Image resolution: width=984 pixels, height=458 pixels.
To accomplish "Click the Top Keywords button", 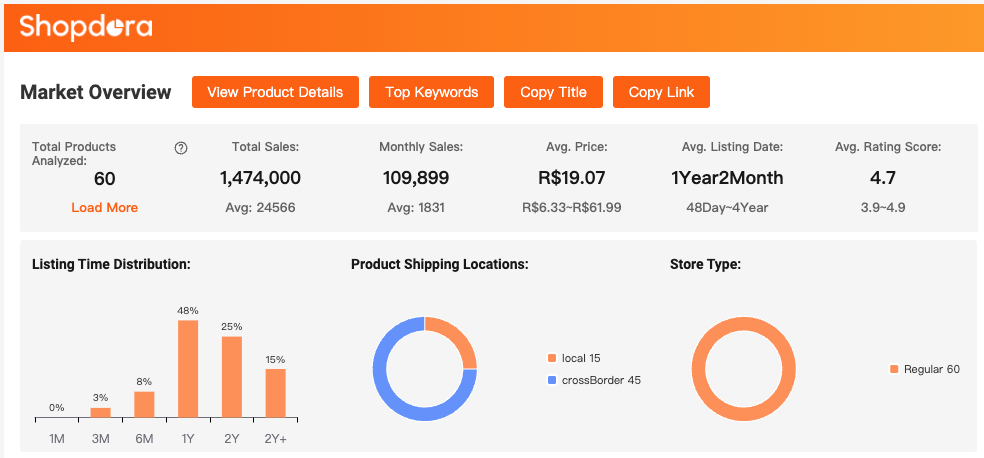I will (432, 92).
